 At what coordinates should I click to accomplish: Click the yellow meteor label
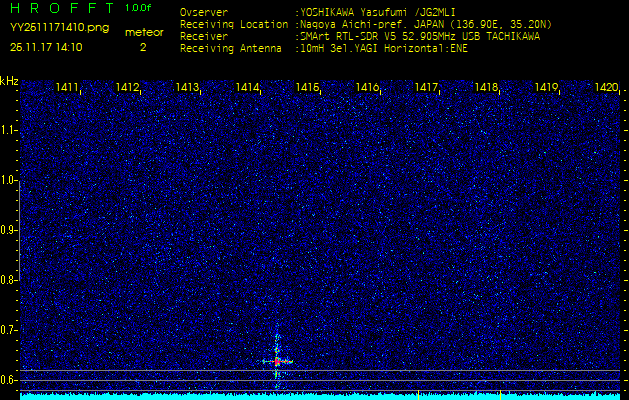point(143,32)
